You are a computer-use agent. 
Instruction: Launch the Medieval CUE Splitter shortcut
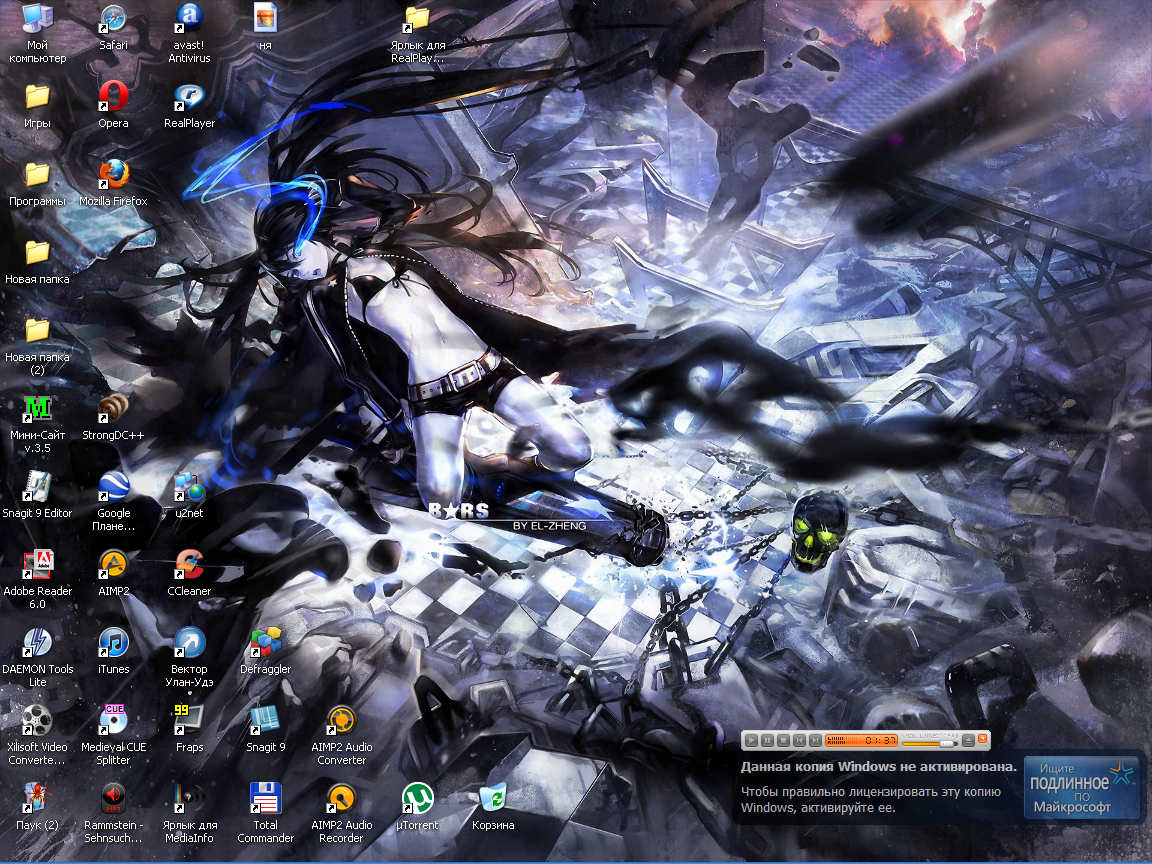[x=113, y=735]
